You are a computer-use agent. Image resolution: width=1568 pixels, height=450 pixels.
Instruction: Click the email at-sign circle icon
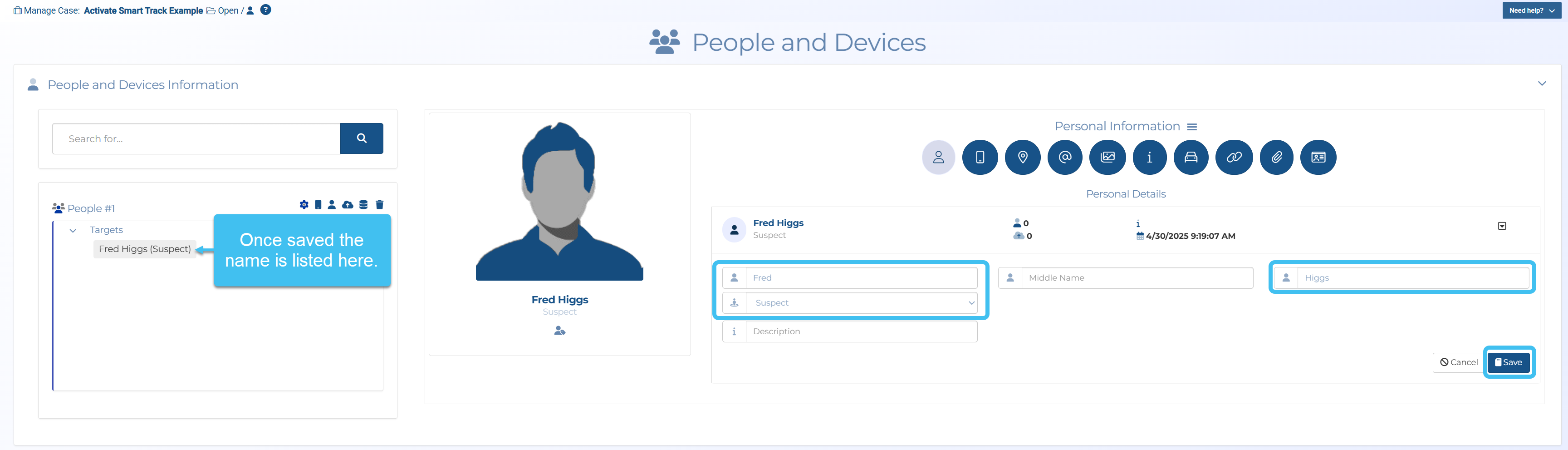pyautogui.click(x=1064, y=157)
